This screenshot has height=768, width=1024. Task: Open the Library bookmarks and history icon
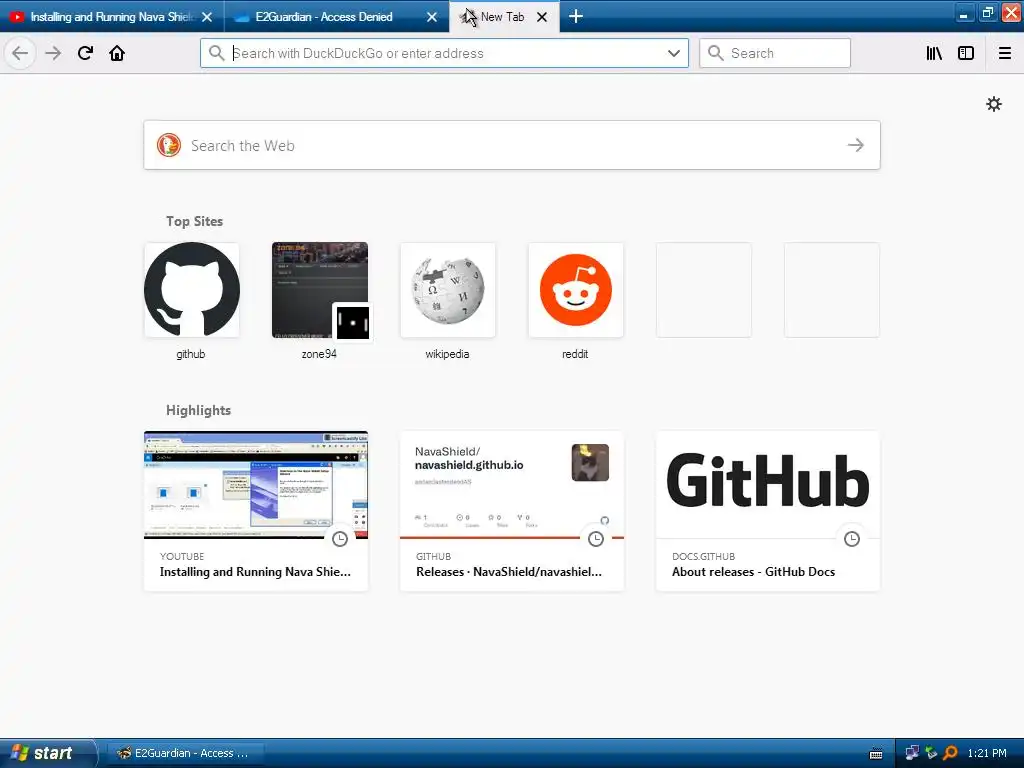pyautogui.click(x=934, y=53)
